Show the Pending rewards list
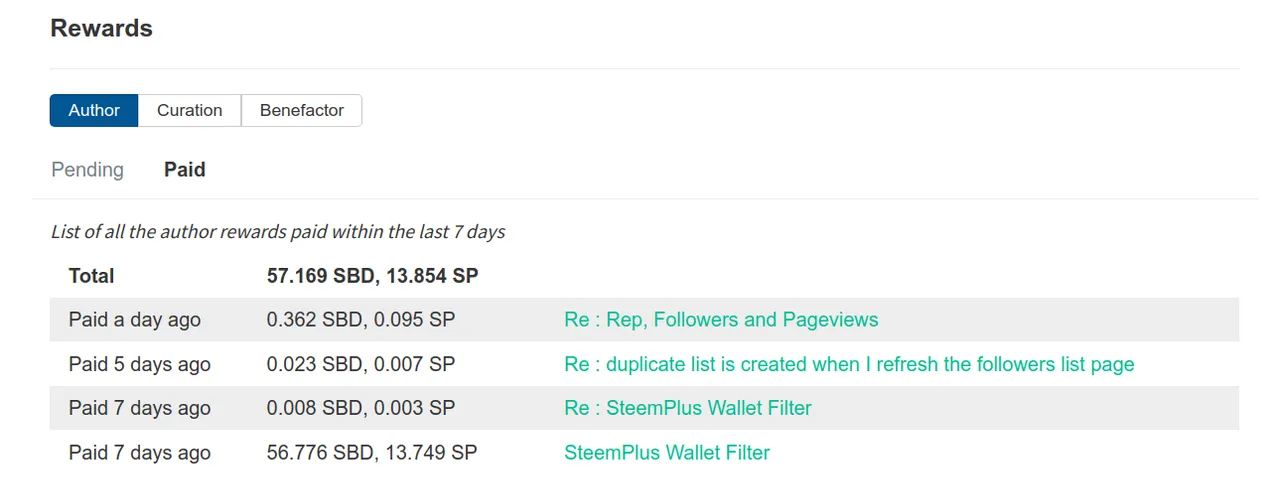 (88, 170)
